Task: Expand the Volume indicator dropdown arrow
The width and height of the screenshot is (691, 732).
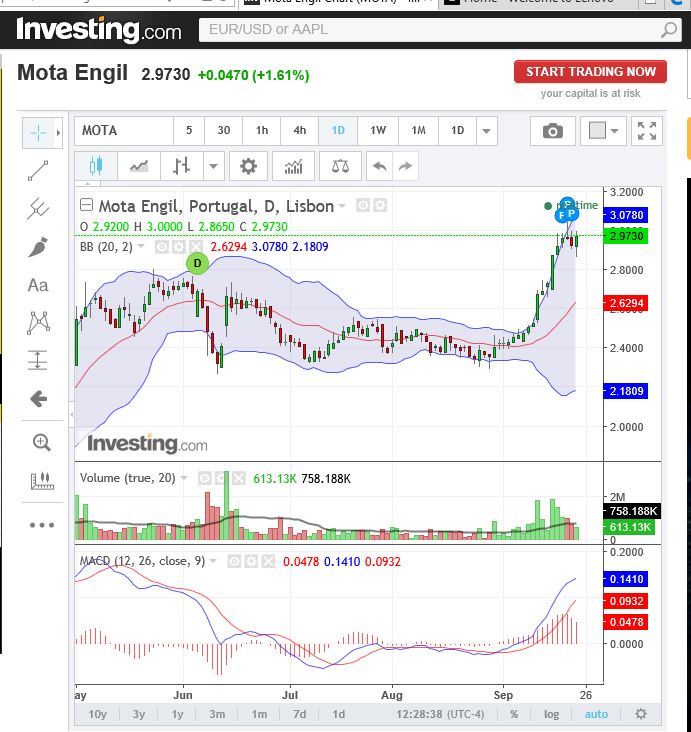Action: [184, 478]
